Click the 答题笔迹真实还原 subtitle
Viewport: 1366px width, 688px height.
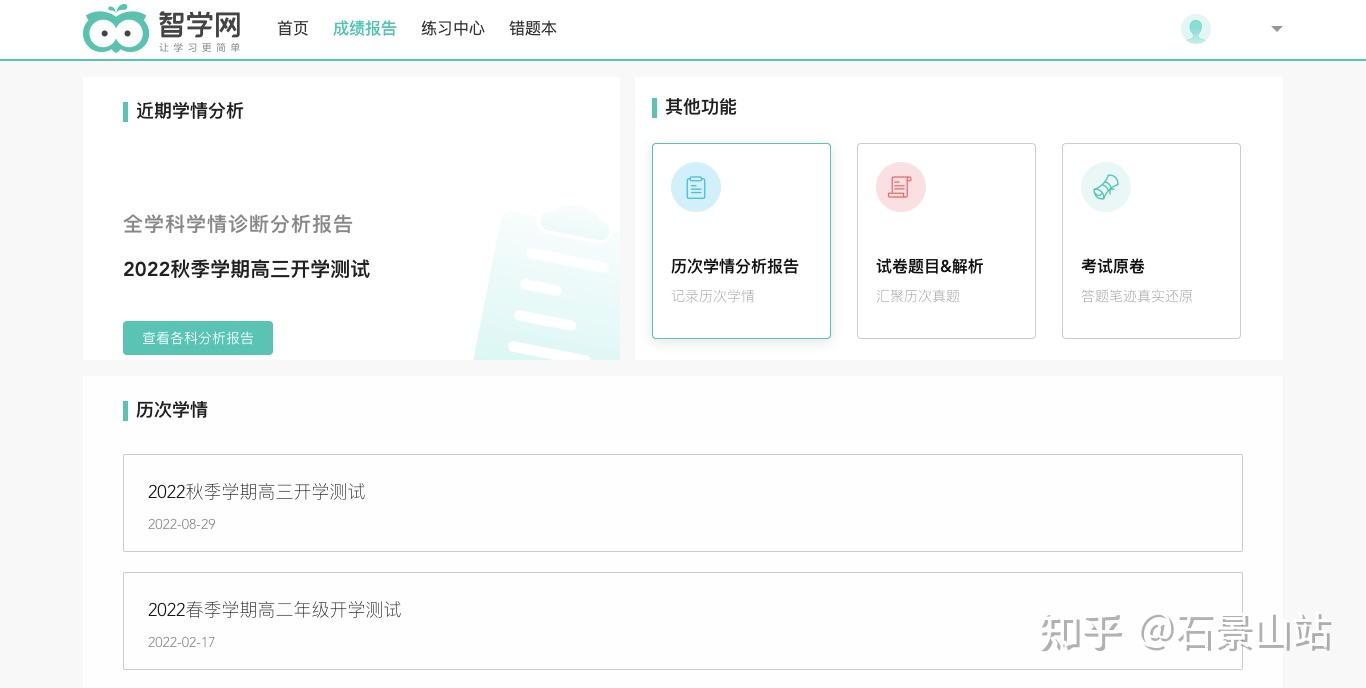[x=1137, y=296]
